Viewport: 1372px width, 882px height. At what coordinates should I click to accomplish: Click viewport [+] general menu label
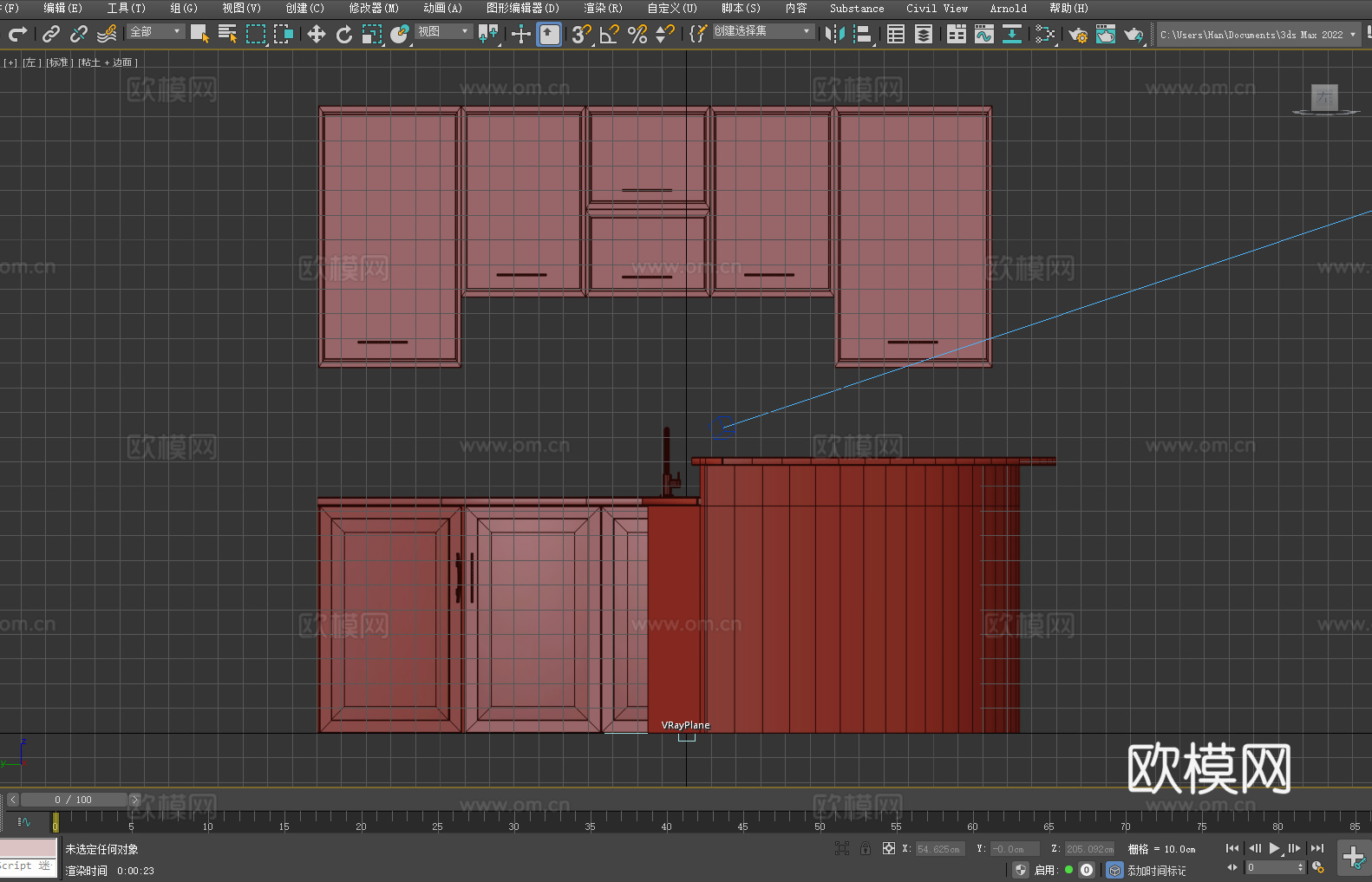[10, 62]
